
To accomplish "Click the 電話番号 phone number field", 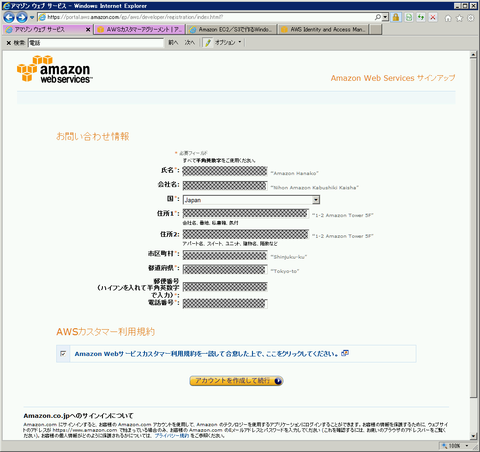I will tap(225, 303).
